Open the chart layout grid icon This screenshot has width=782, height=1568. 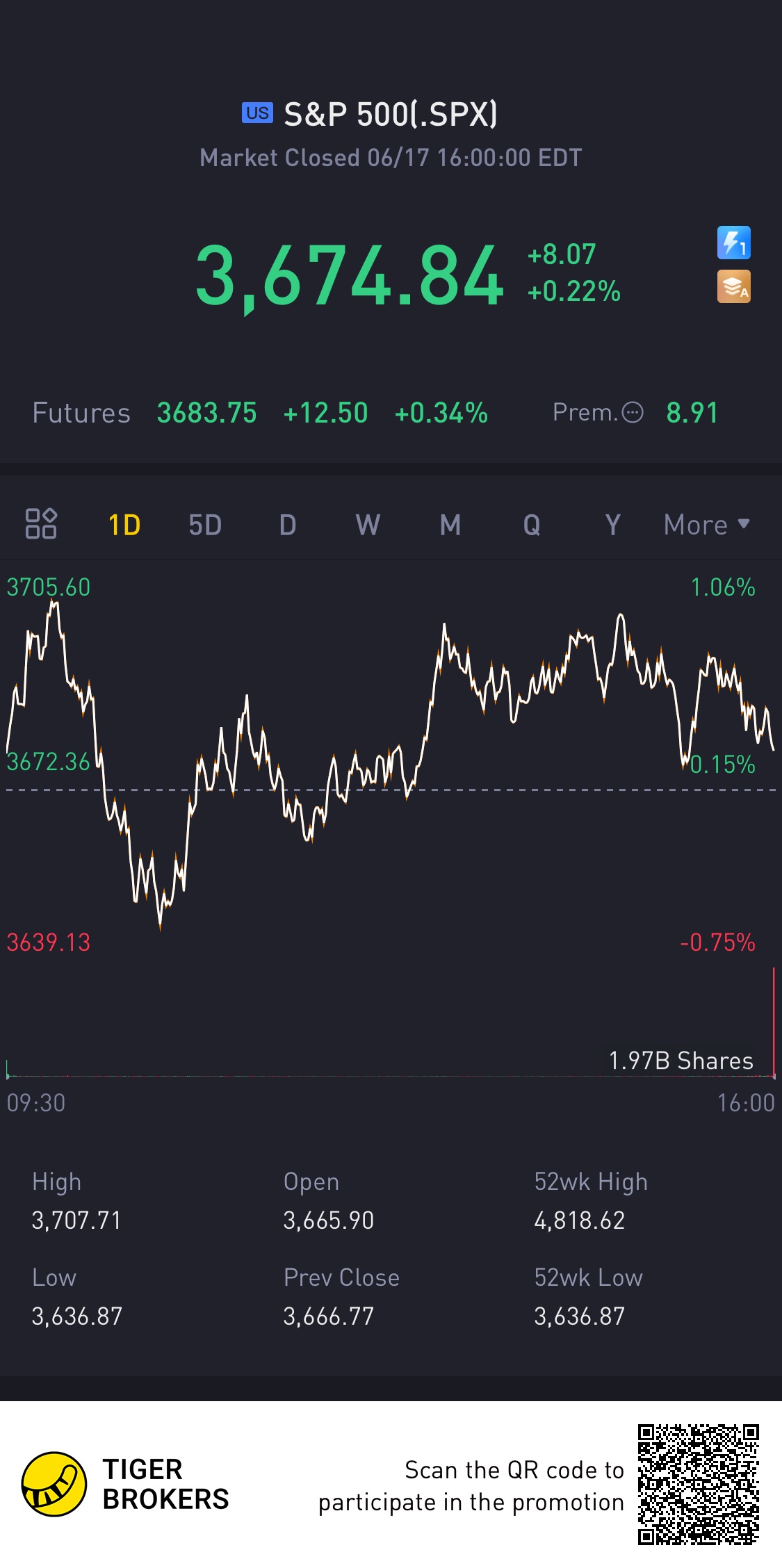[x=41, y=524]
